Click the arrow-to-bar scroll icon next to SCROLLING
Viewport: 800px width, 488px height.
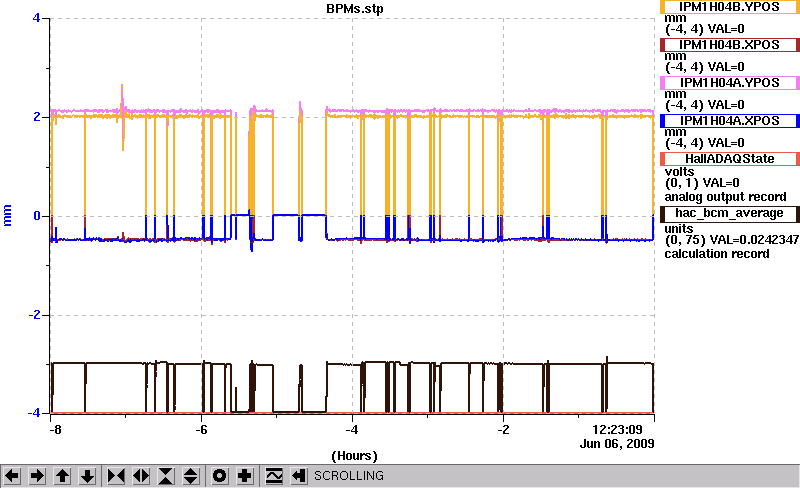(299, 476)
